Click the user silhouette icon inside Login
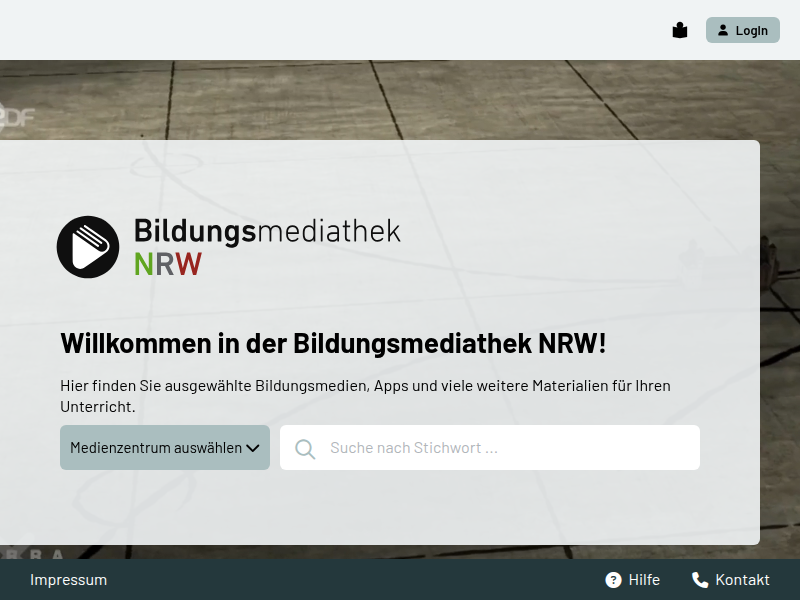 (723, 30)
